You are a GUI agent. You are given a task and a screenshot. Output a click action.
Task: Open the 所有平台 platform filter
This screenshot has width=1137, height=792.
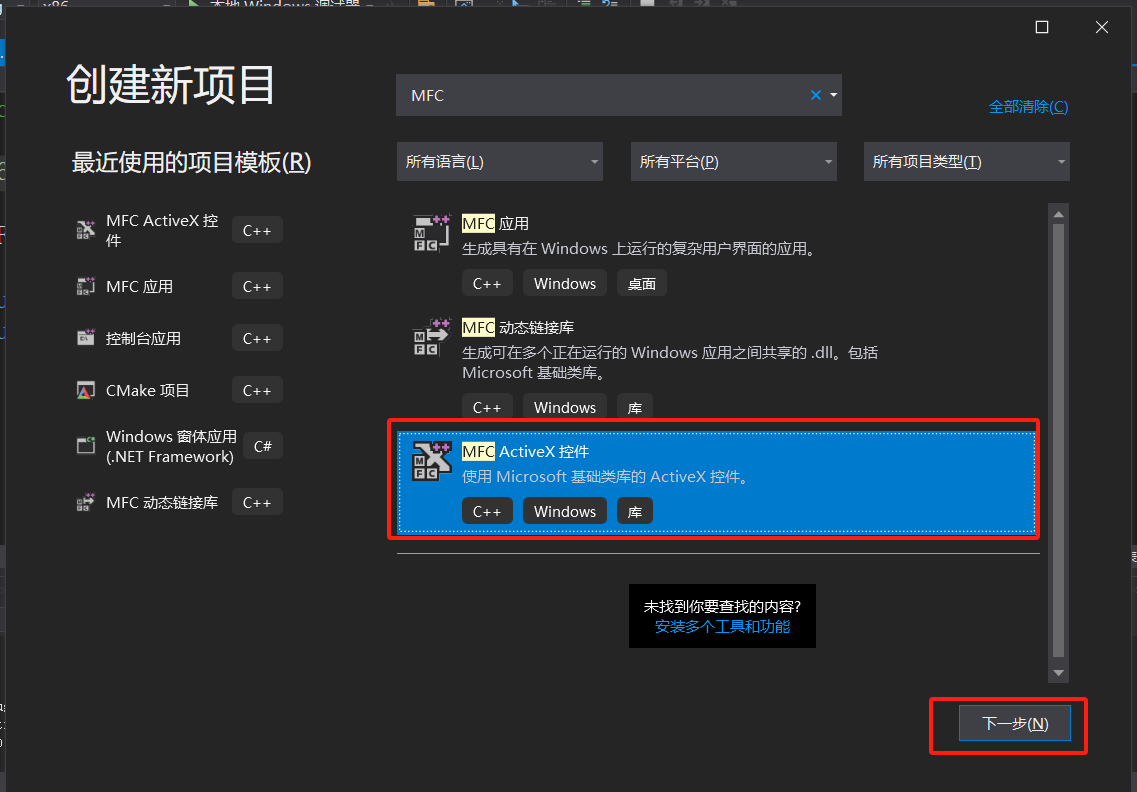(x=733, y=162)
